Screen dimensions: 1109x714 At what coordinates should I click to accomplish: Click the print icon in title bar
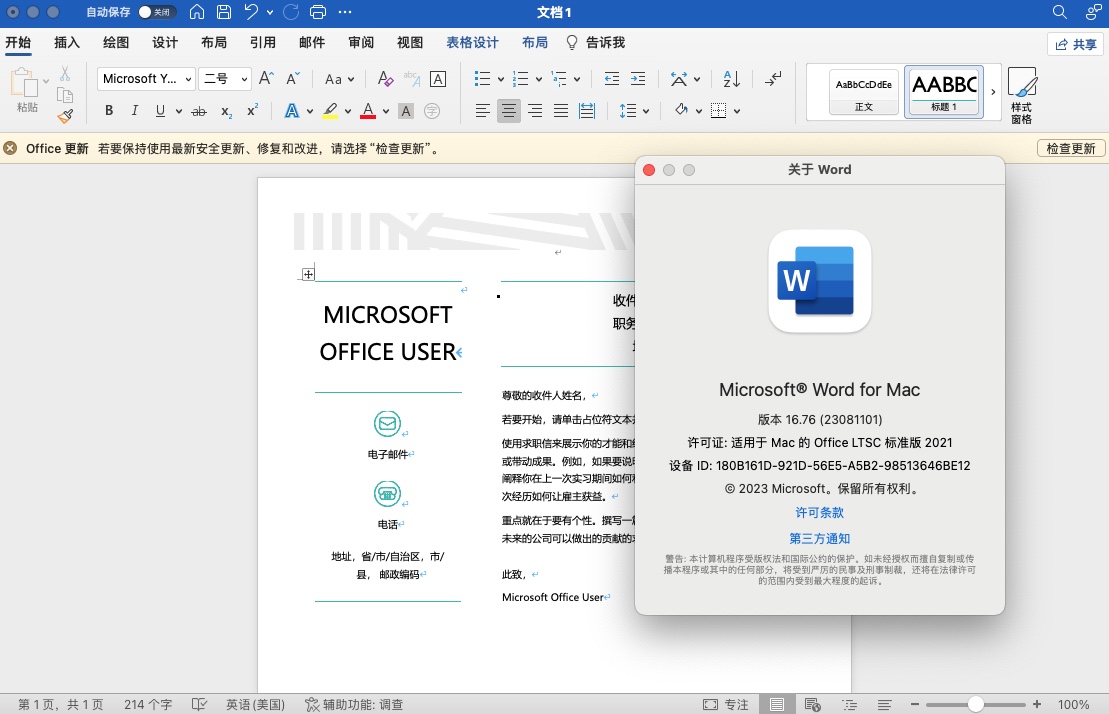pos(318,13)
